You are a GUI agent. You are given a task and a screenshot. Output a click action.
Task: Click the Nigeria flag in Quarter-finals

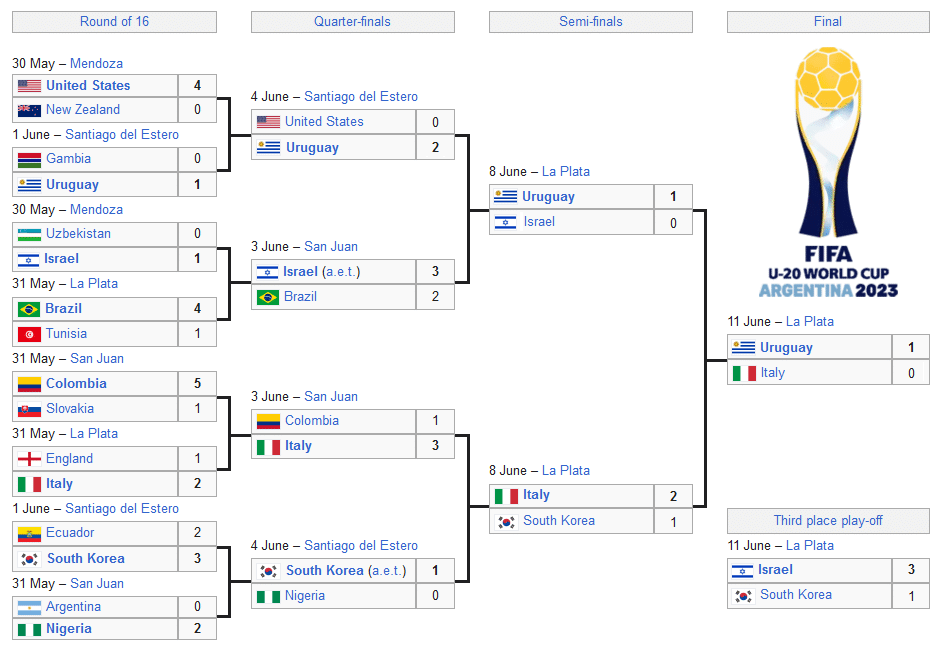(x=268, y=596)
